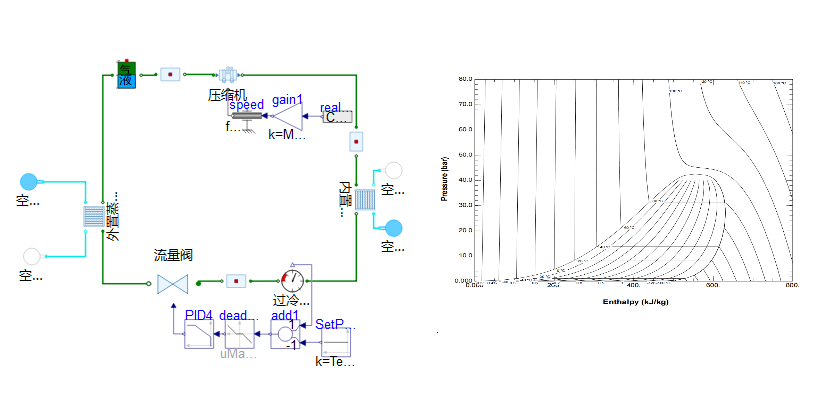Image resolution: width=823 pixels, height=407 pixels.
Task: Select the compressor (压缩机) component icon
Action: (227, 74)
